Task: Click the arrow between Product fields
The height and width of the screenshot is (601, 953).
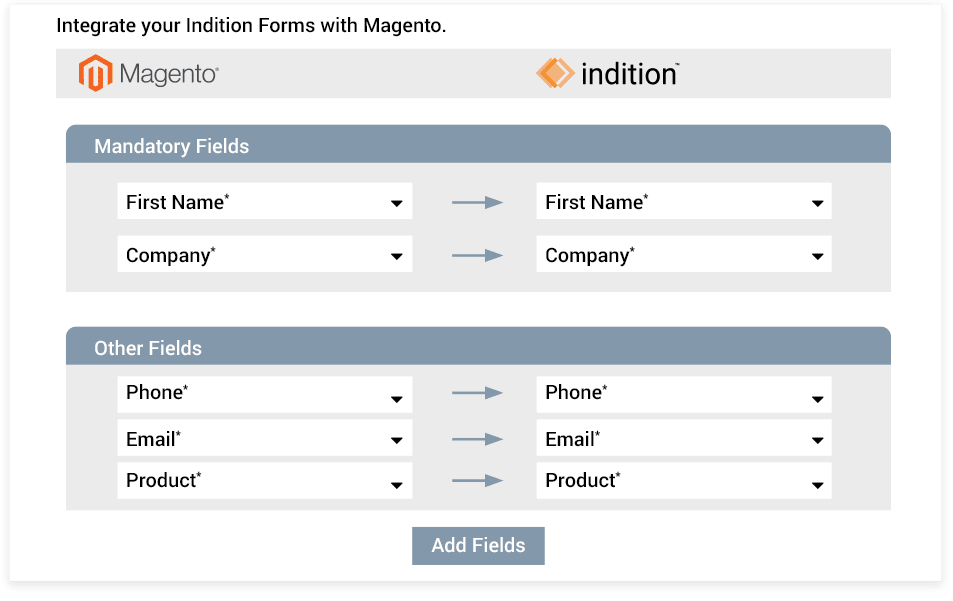Action: (x=477, y=481)
